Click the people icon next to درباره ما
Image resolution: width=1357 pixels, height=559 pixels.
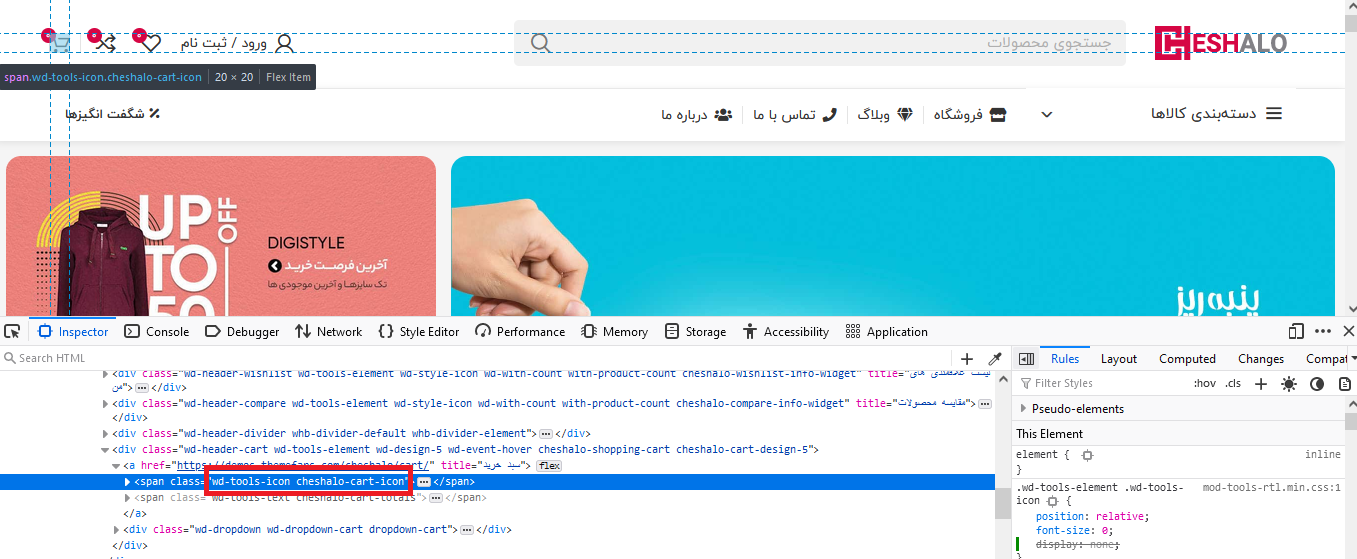[x=723, y=114]
